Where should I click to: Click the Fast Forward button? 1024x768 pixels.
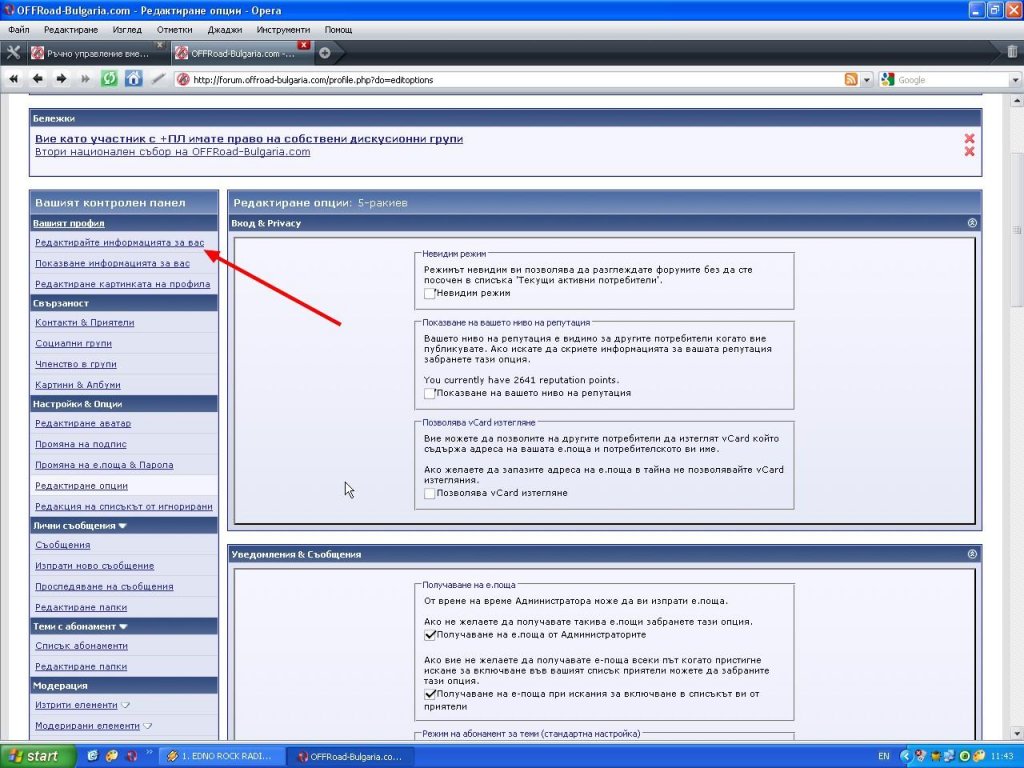(85, 79)
